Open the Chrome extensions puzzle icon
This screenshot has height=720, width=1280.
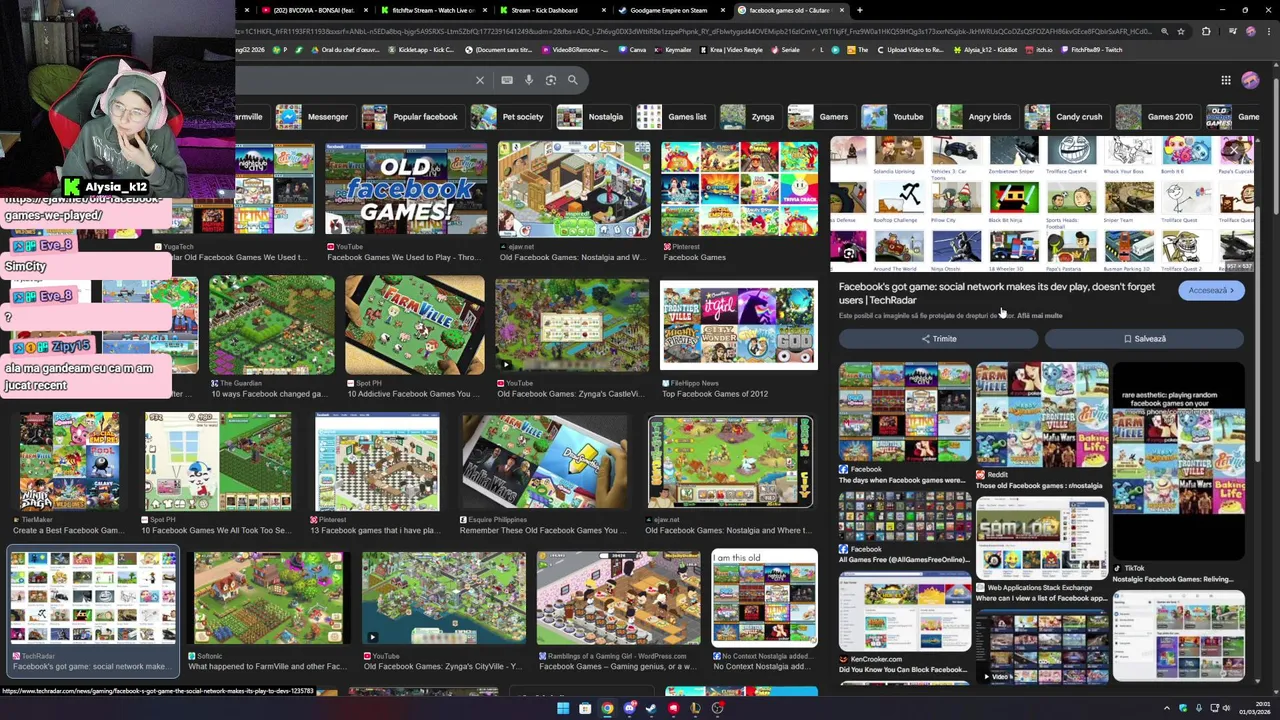[x=1206, y=31]
